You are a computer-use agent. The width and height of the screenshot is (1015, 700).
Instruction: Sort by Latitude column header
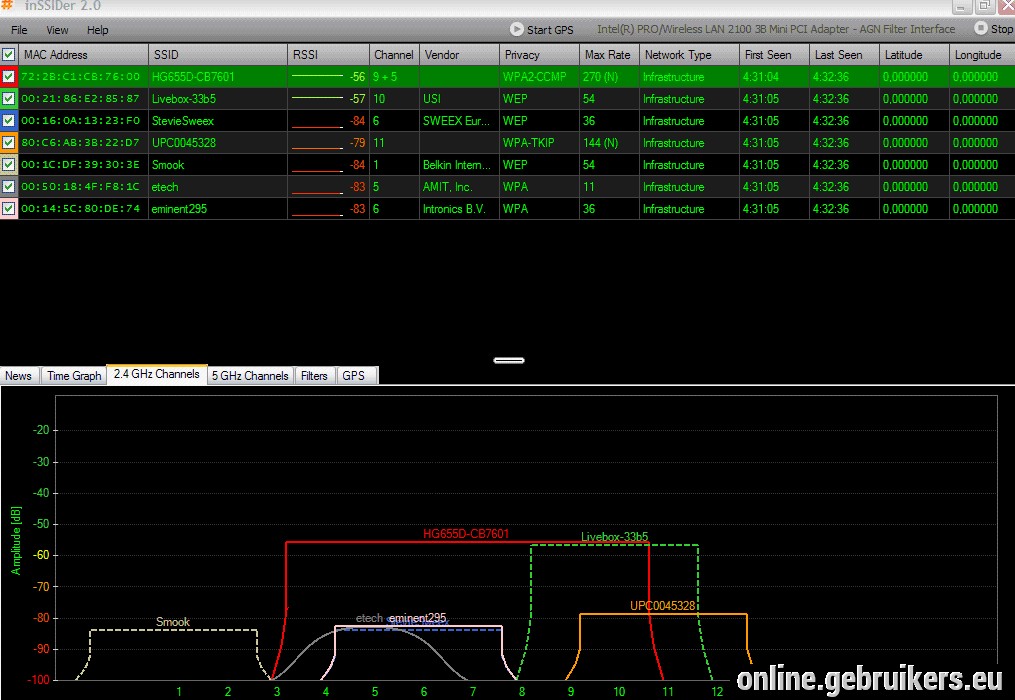[x=914, y=54]
